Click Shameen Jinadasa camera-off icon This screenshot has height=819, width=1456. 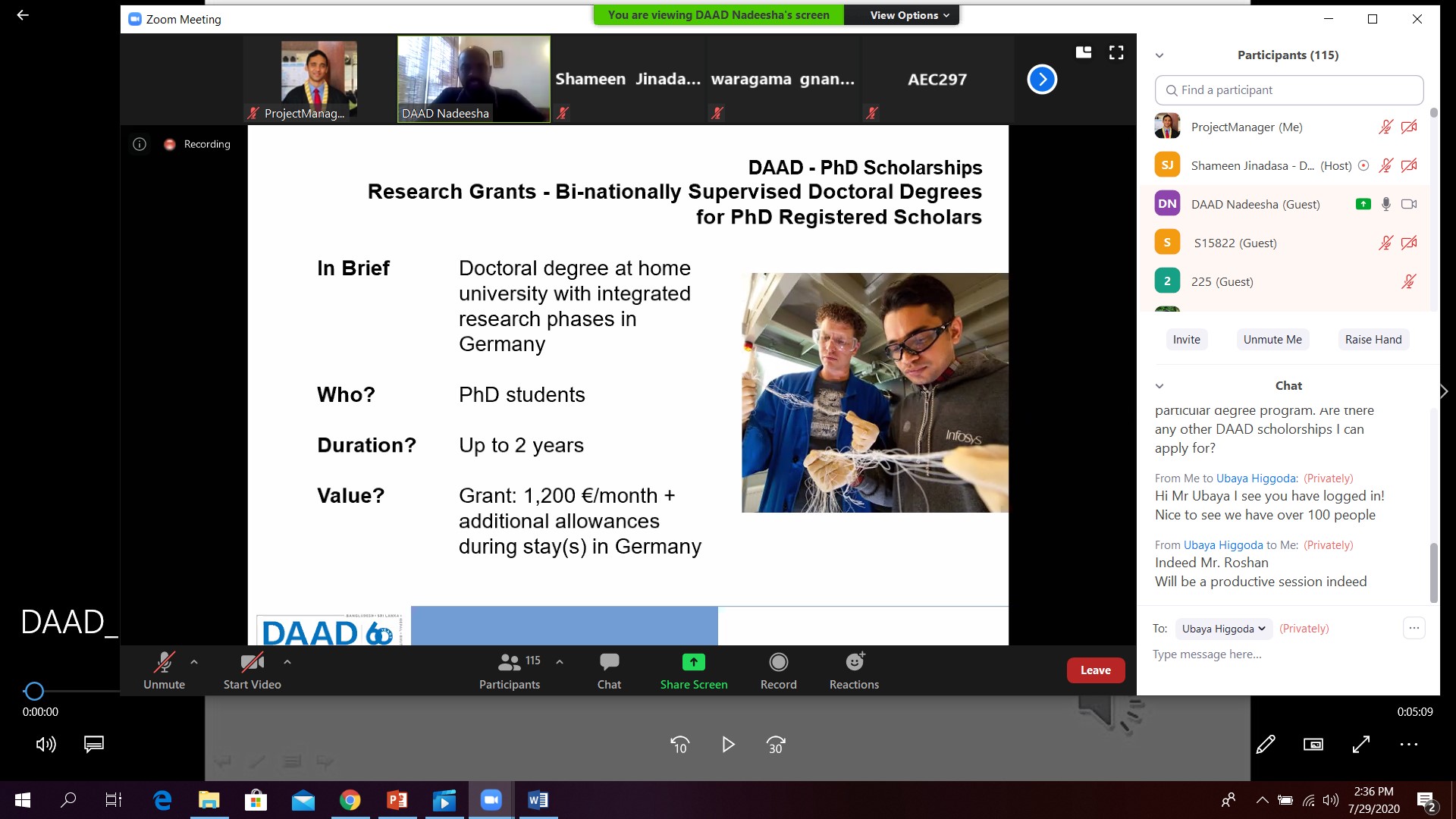coord(1409,166)
